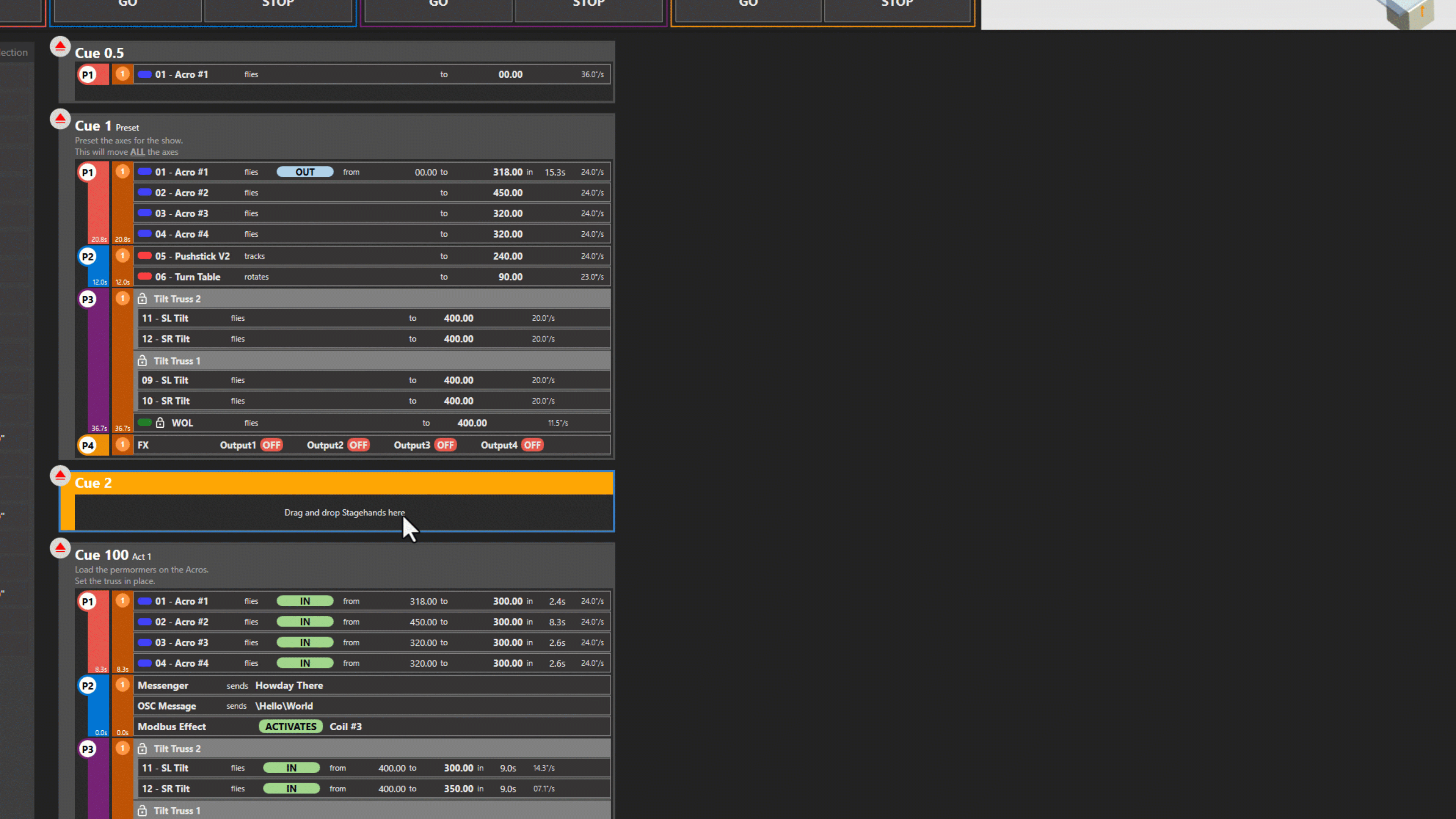Image resolution: width=1456 pixels, height=819 pixels.
Task: Click the eject icon next to Cue 100
Action: pyautogui.click(x=60, y=548)
